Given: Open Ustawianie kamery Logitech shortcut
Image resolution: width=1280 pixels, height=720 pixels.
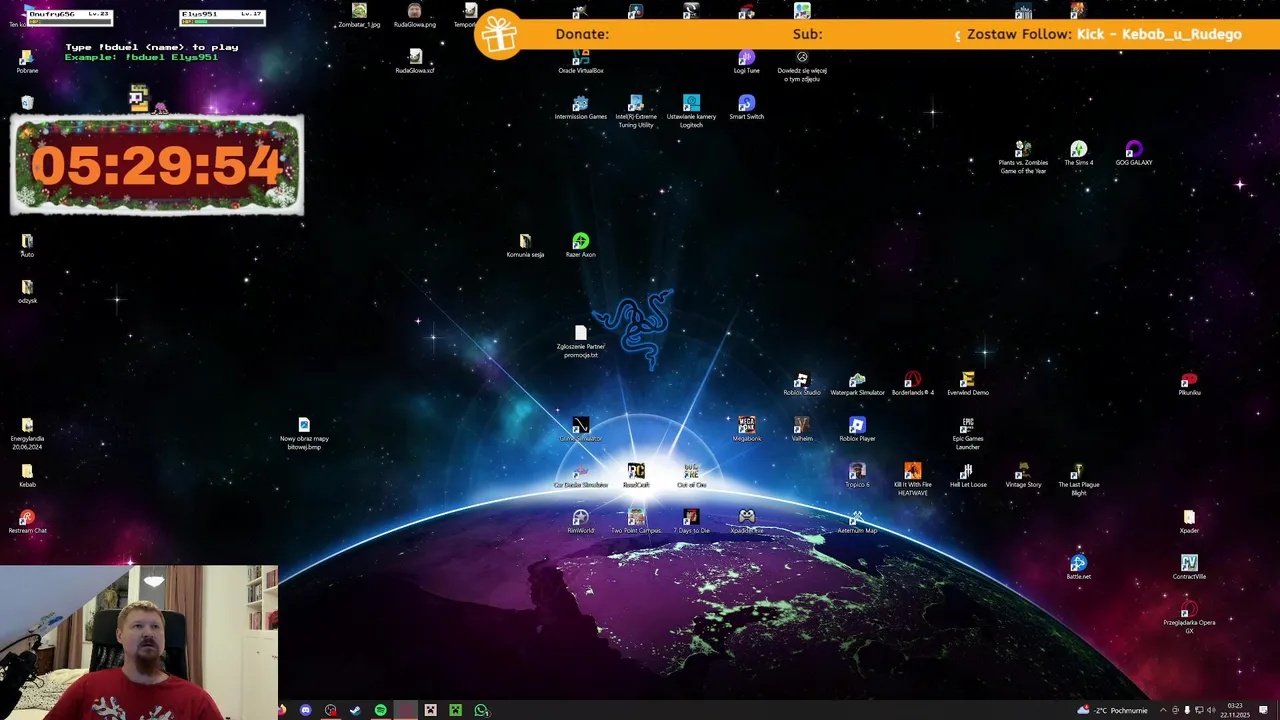Looking at the screenshot, I should (691, 112).
